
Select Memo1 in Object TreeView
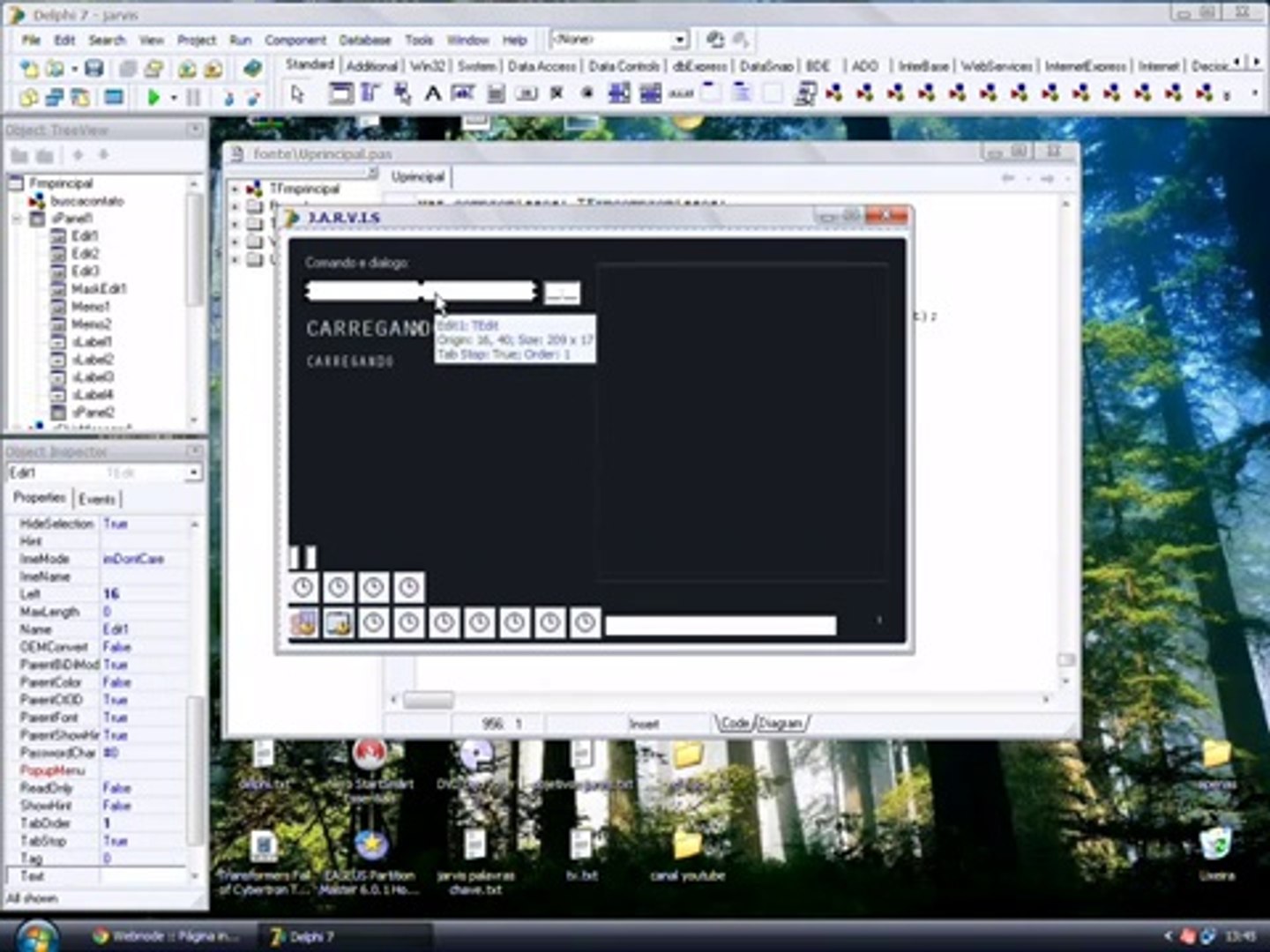pos(90,307)
